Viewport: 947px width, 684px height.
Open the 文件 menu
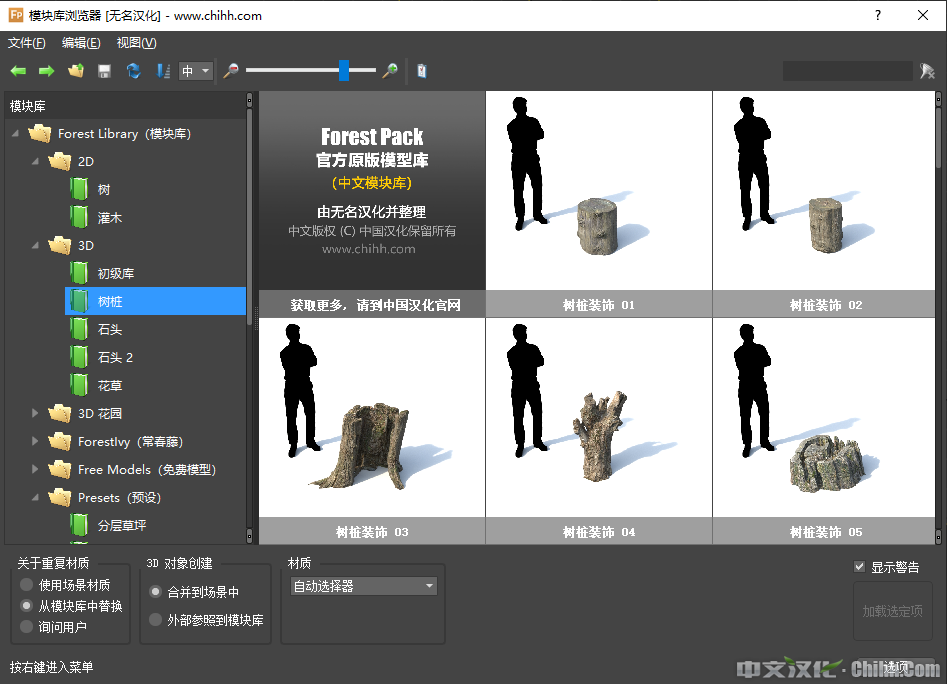[x=27, y=43]
